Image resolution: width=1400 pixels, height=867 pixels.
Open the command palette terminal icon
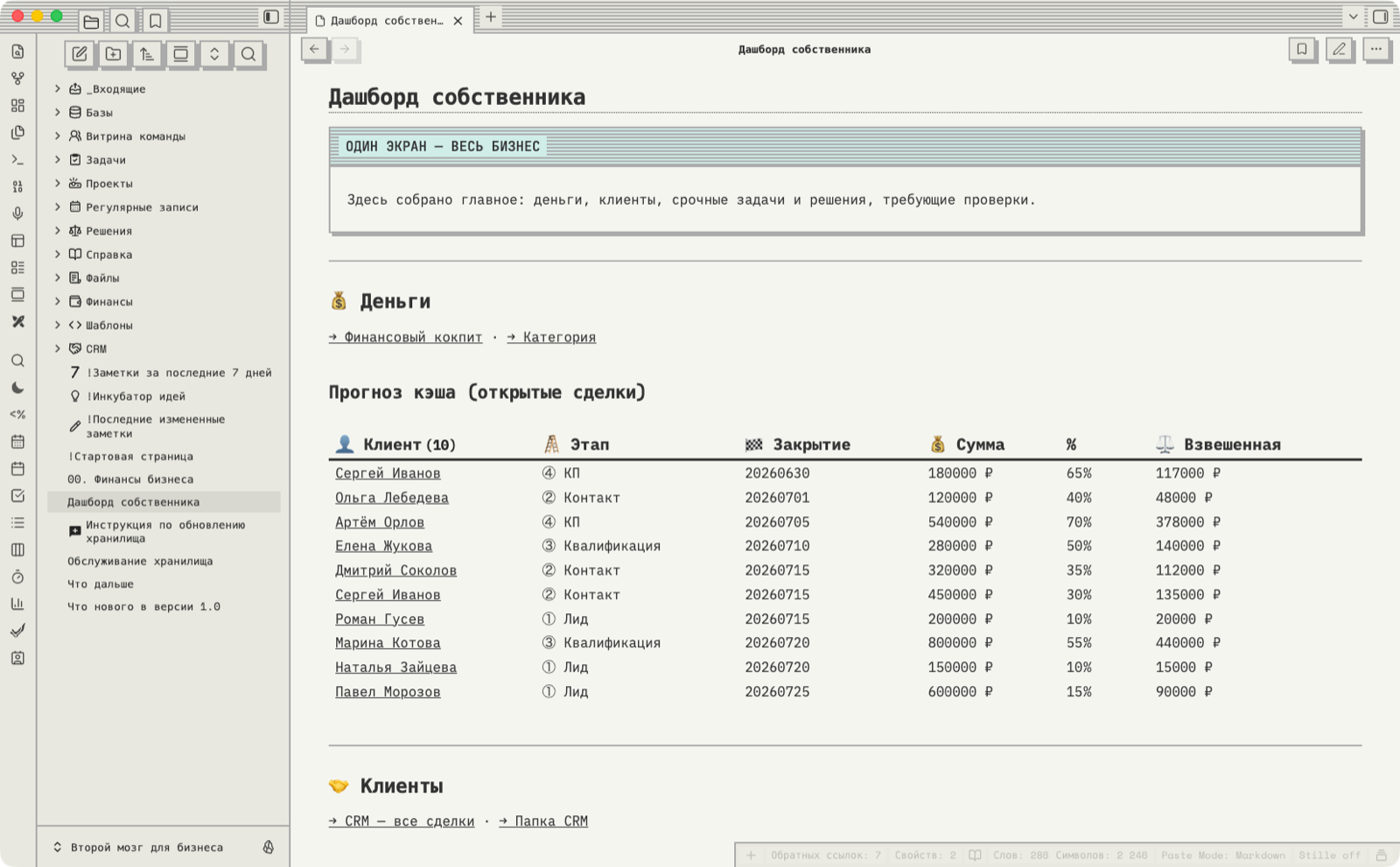click(x=17, y=160)
